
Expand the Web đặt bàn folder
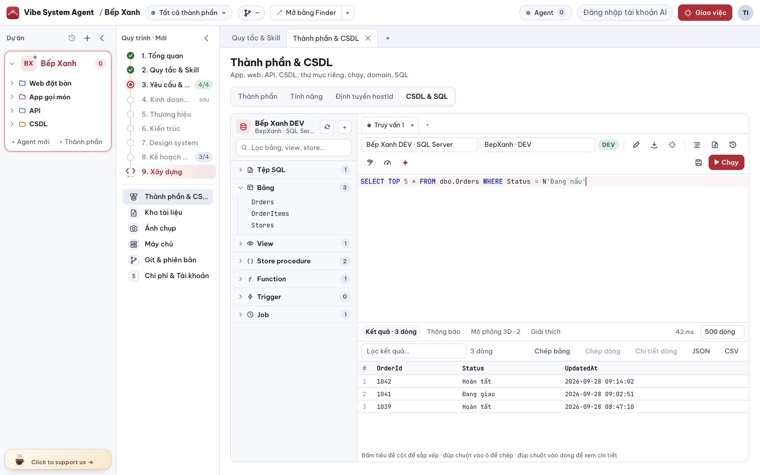pos(12,83)
